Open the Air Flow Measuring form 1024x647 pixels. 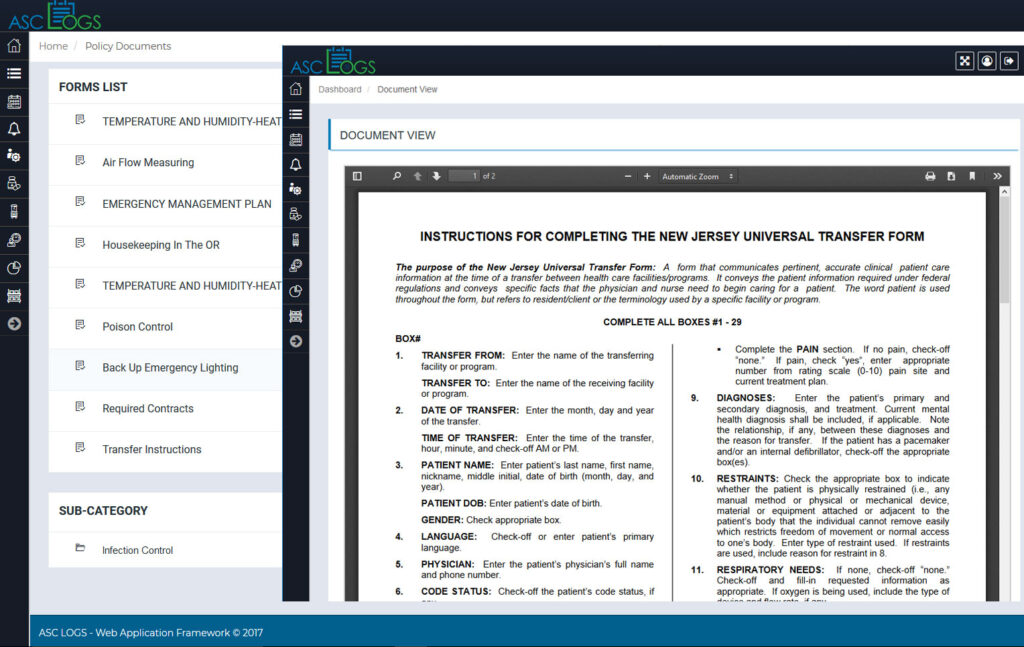point(148,162)
